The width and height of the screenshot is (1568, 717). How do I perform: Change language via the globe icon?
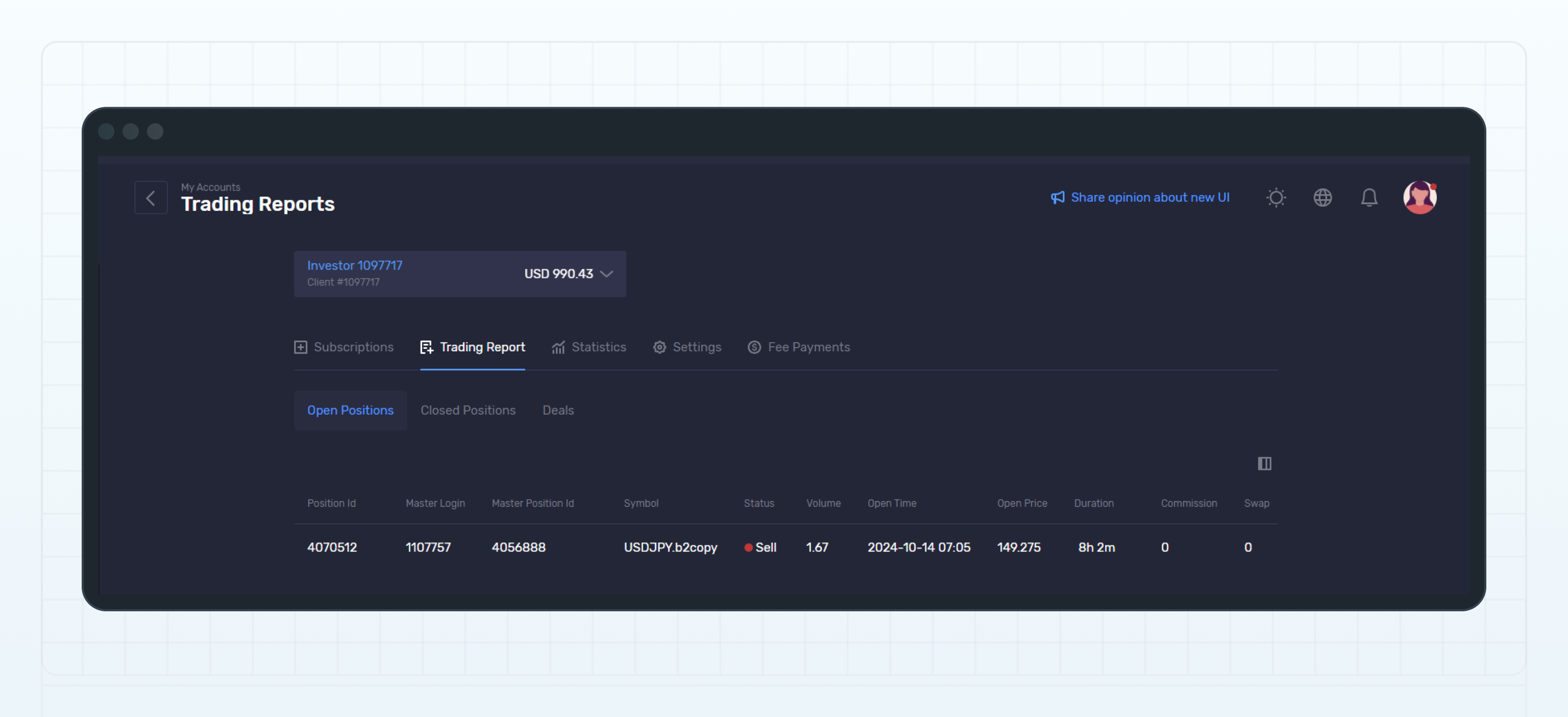pyautogui.click(x=1322, y=197)
